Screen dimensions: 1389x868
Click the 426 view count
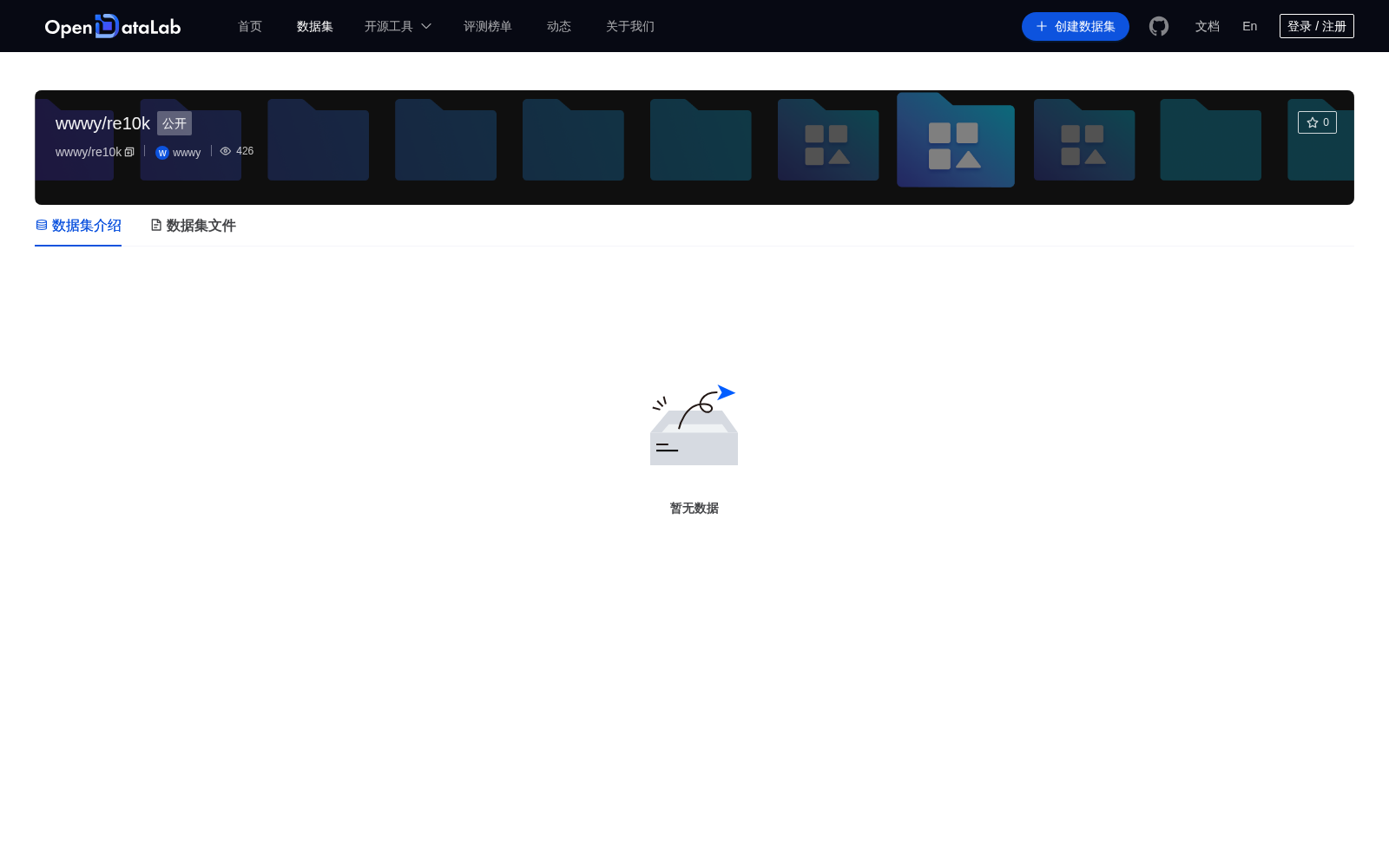click(245, 151)
